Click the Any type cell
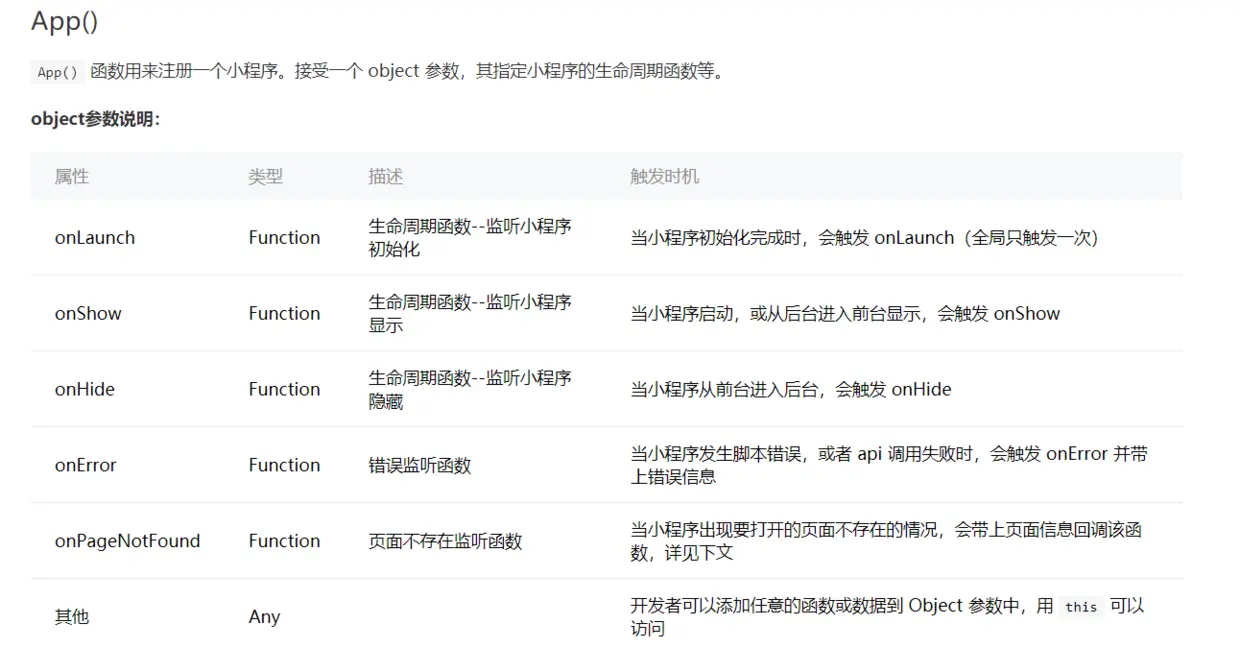 [x=264, y=617]
